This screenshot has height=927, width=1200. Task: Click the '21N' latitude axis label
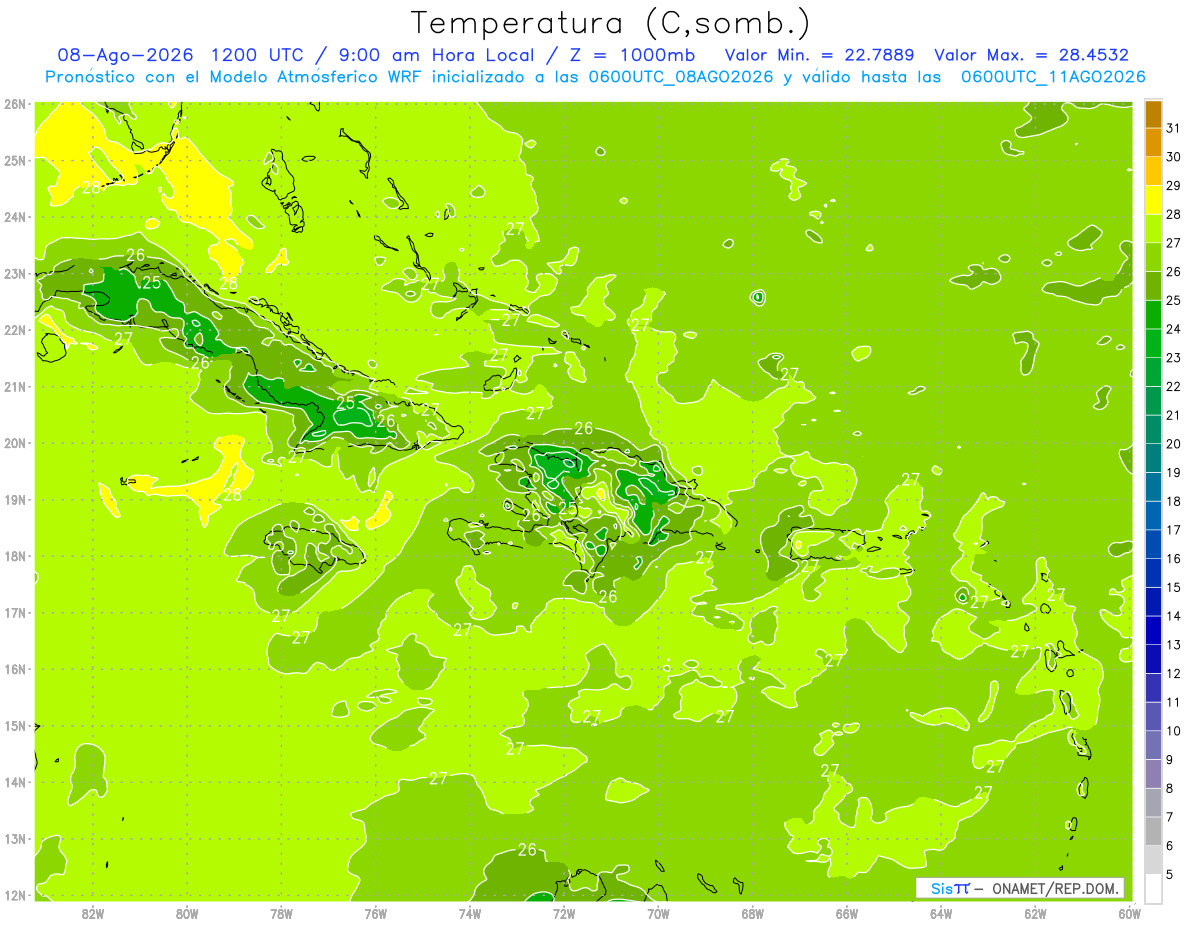[x=15, y=386]
